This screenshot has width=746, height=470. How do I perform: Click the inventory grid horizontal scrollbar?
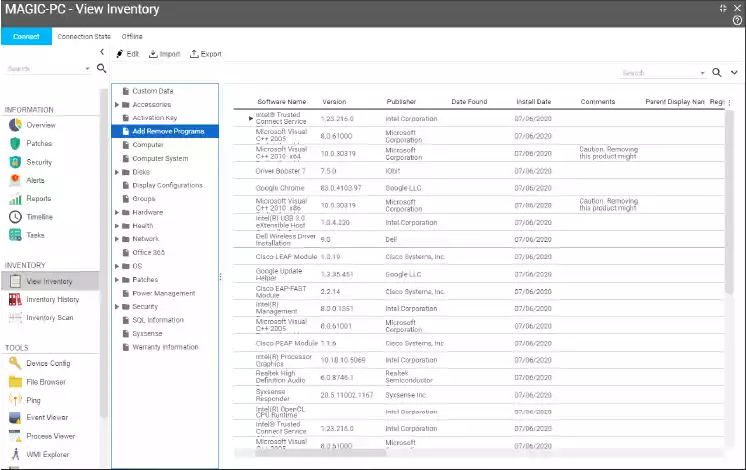321,453
